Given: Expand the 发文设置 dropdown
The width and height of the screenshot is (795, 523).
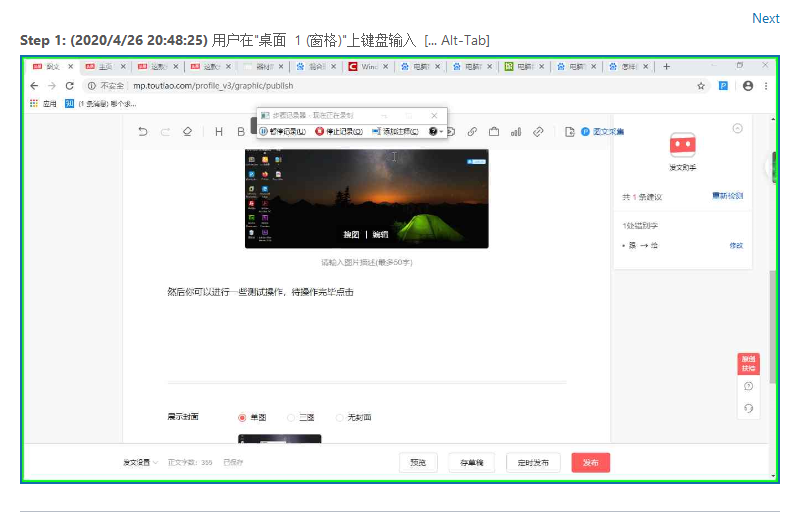Looking at the screenshot, I should [x=140, y=462].
